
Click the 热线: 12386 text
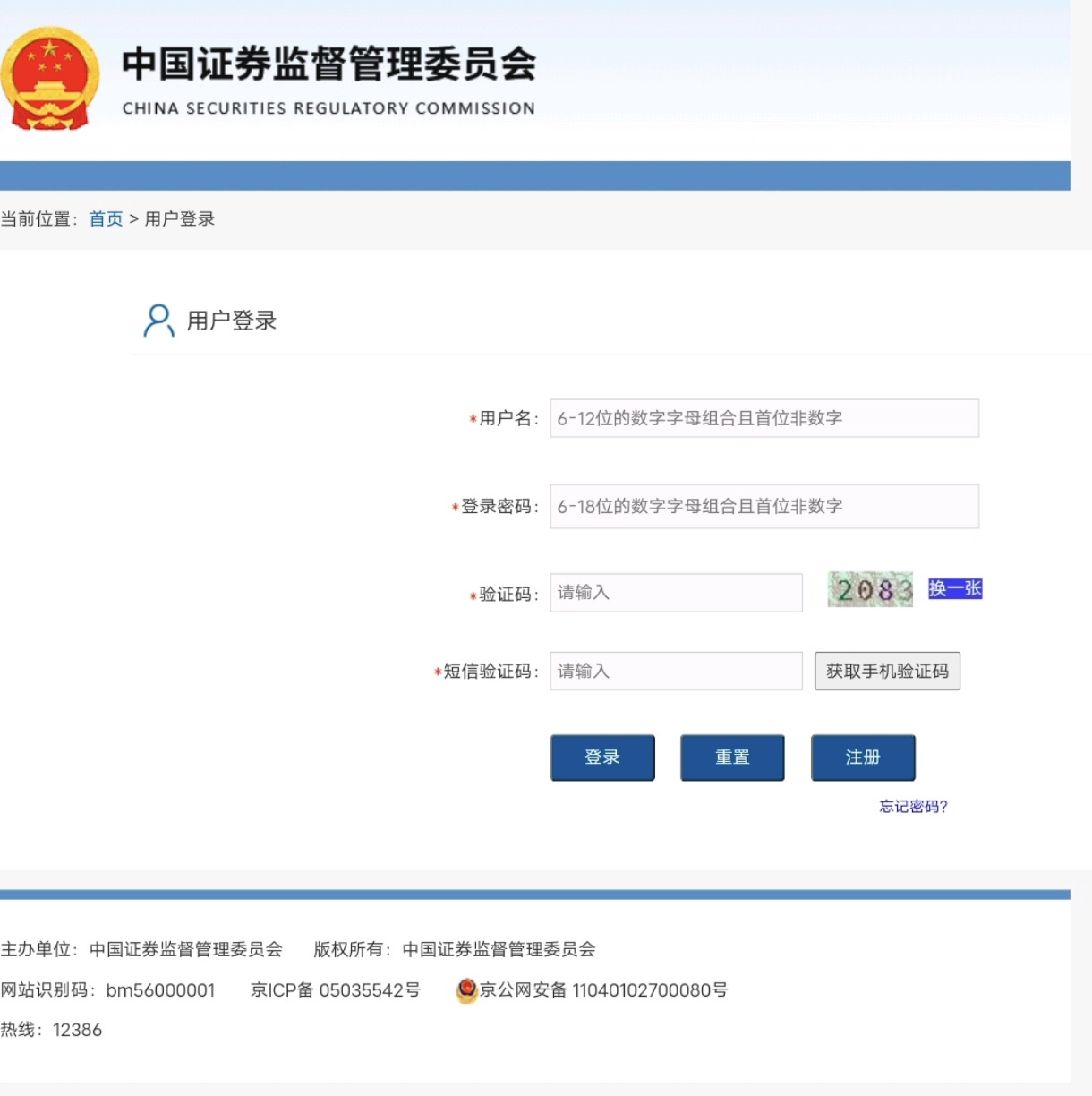[51, 1030]
